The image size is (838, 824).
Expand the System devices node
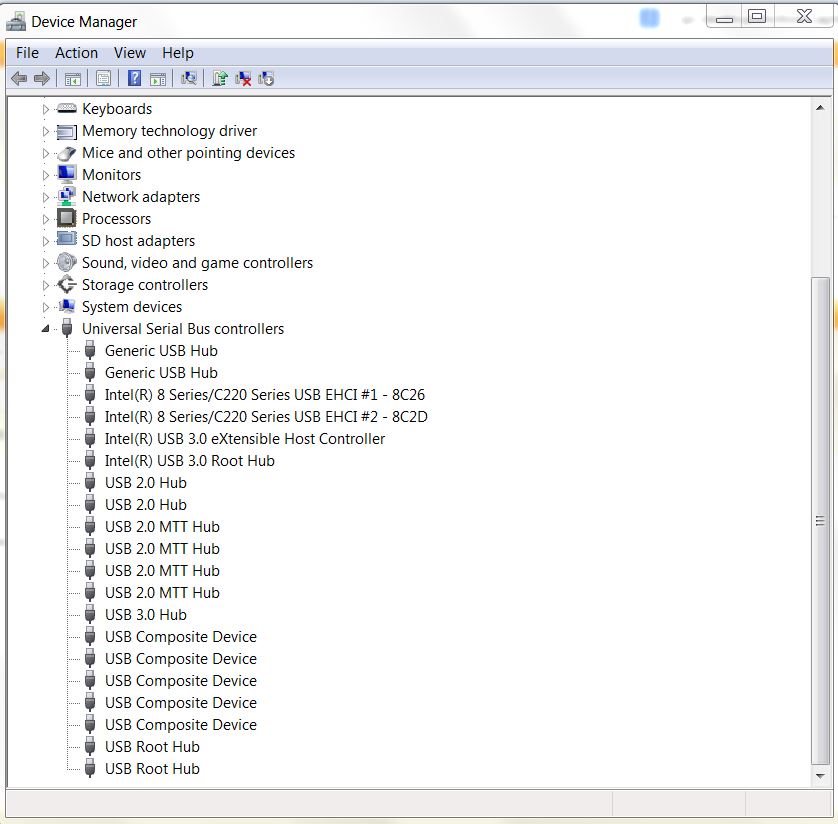[x=45, y=307]
